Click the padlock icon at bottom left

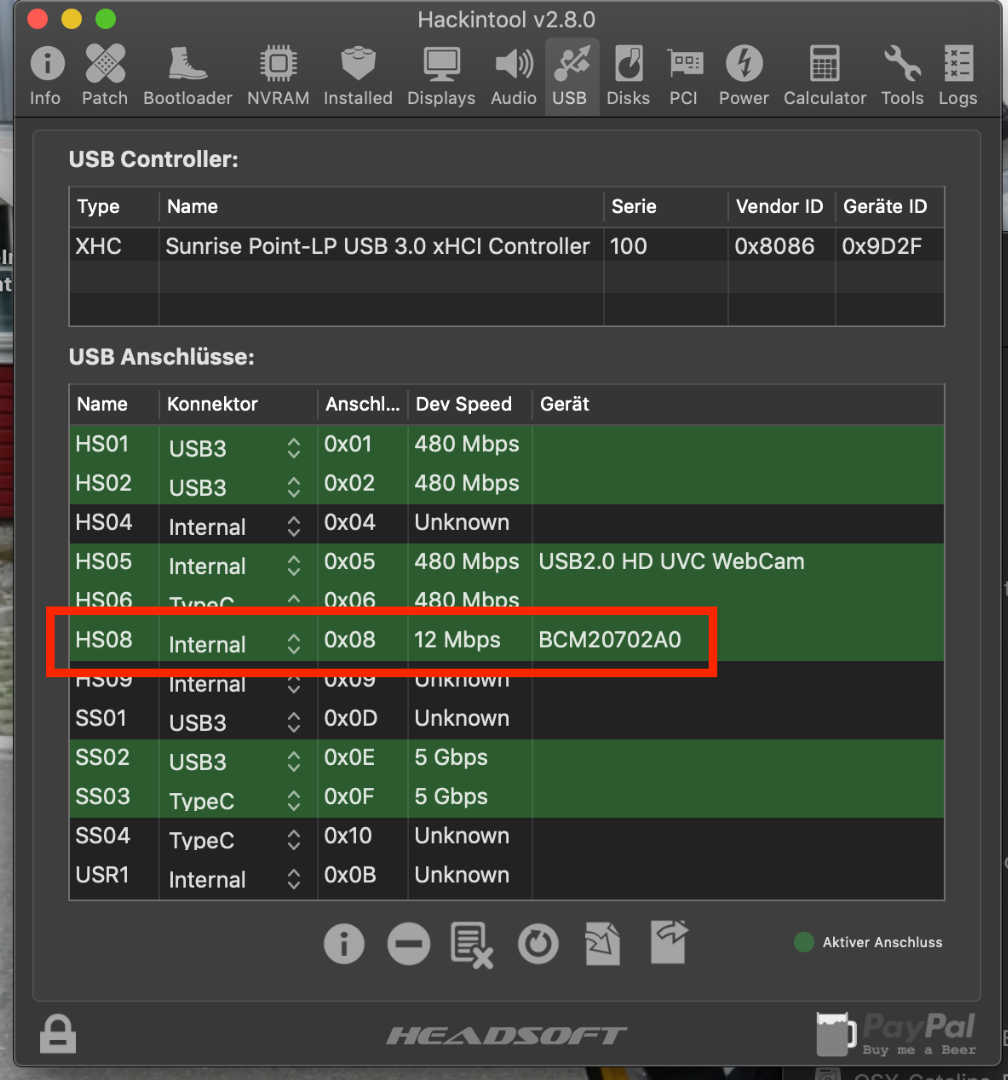(57, 1033)
